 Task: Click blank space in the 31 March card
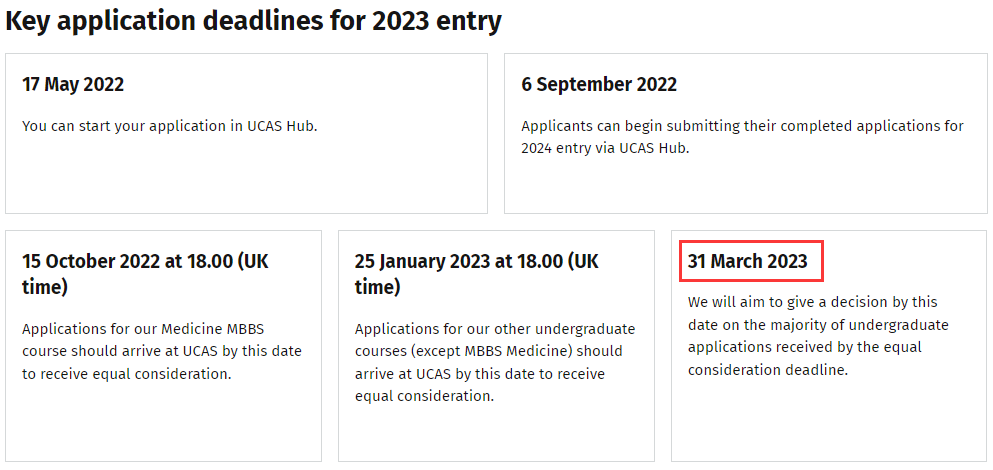point(828,421)
